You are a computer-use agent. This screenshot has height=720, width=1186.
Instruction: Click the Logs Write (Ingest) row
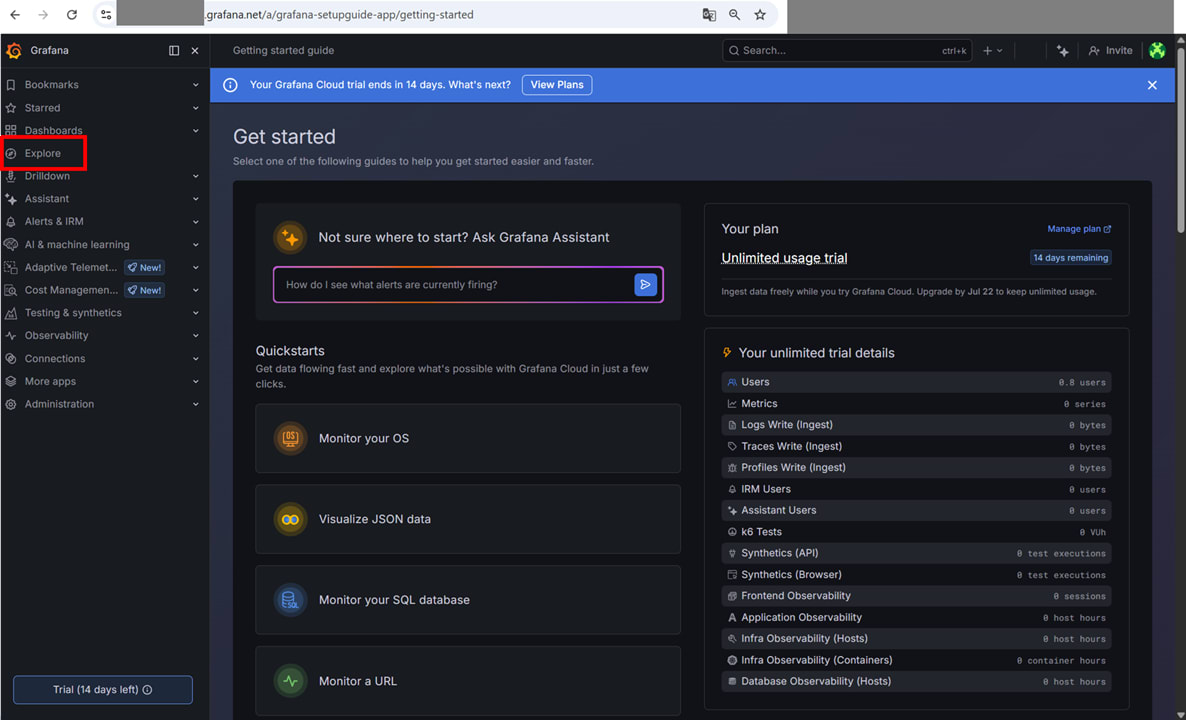point(916,425)
